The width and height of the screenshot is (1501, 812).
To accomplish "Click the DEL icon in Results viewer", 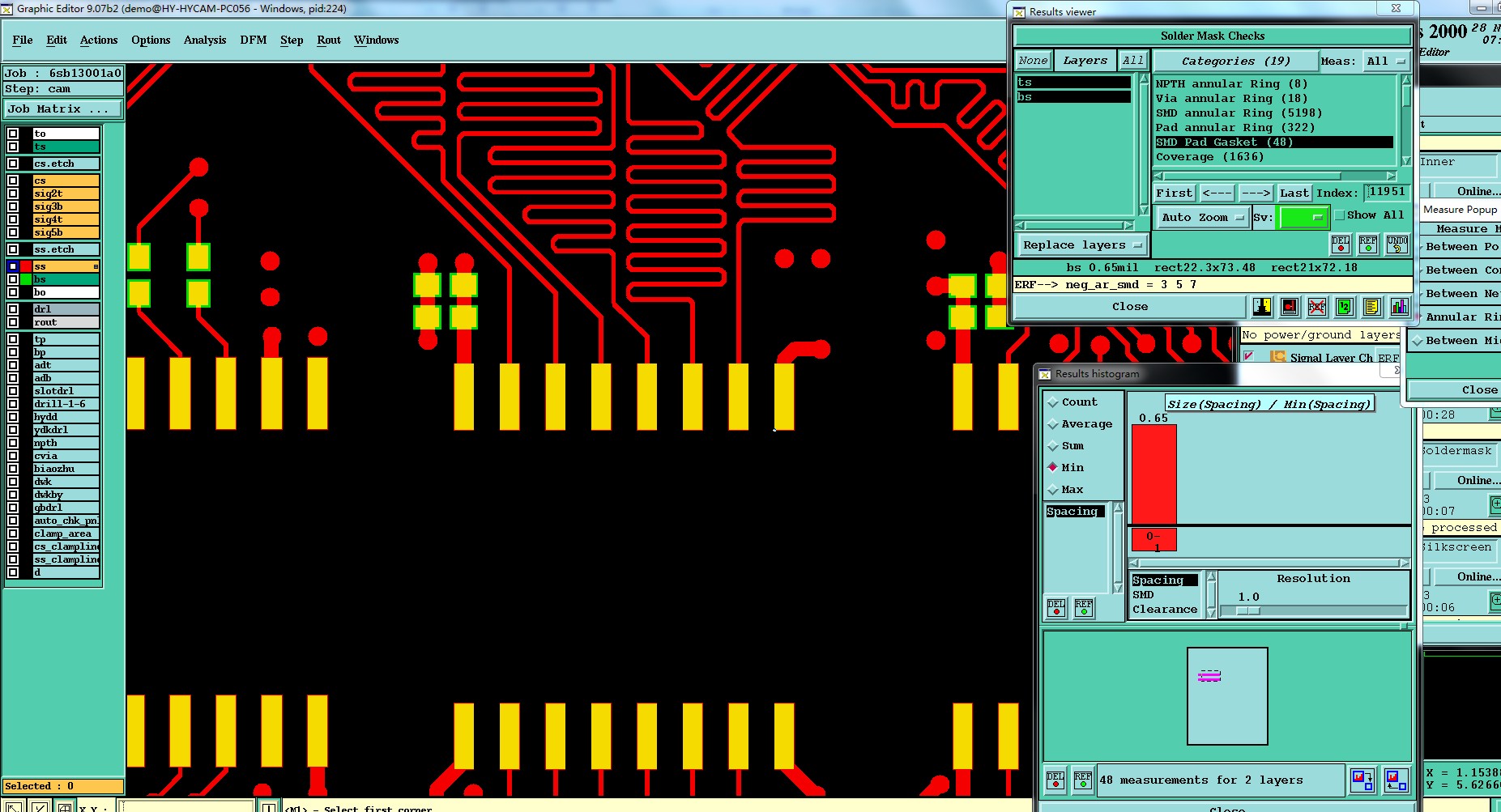I will pos(1341,244).
